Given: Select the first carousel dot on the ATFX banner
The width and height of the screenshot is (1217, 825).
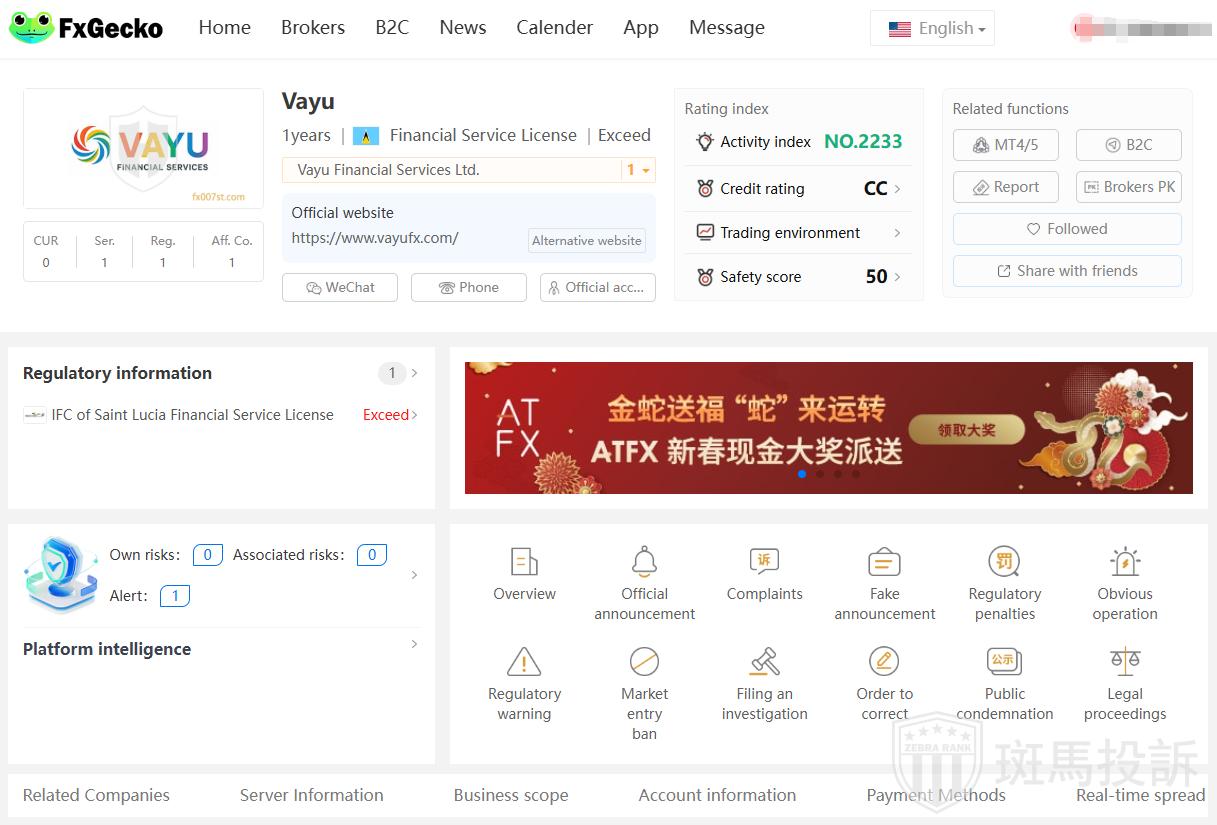Looking at the screenshot, I should pos(802,474).
